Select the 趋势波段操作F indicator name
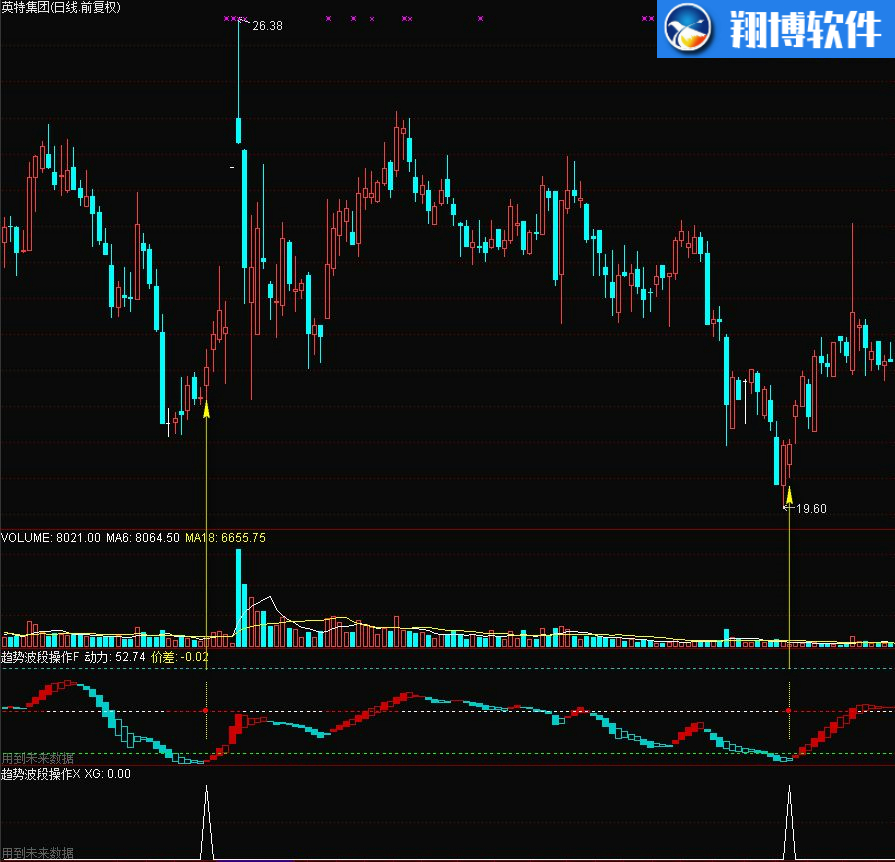The width and height of the screenshot is (895, 862). 41,657
